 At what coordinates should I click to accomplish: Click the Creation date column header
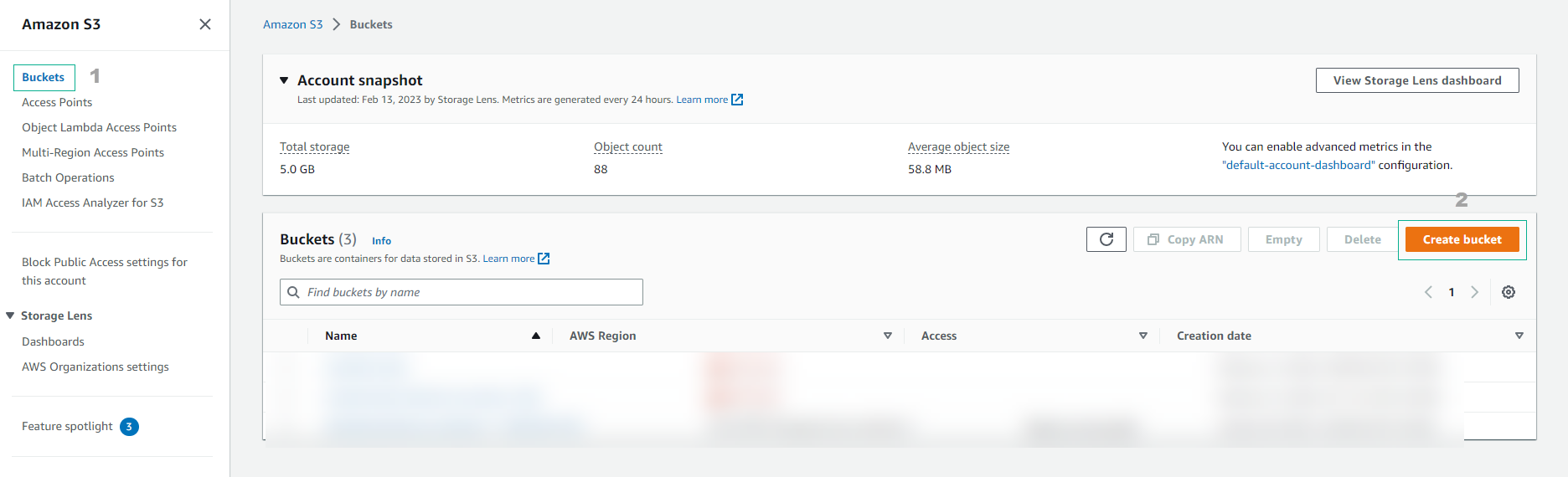1214,336
